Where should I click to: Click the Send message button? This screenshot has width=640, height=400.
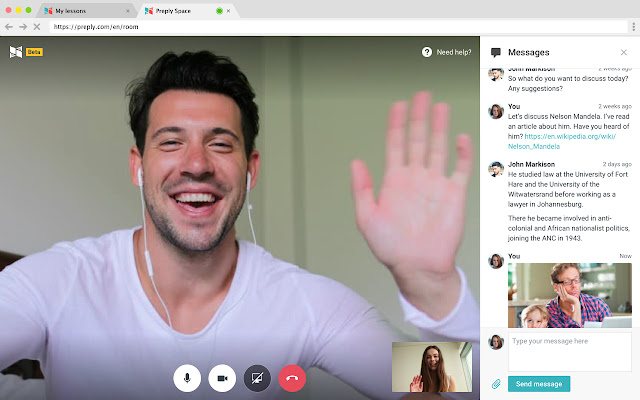pyautogui.click(x=539, y=384)
